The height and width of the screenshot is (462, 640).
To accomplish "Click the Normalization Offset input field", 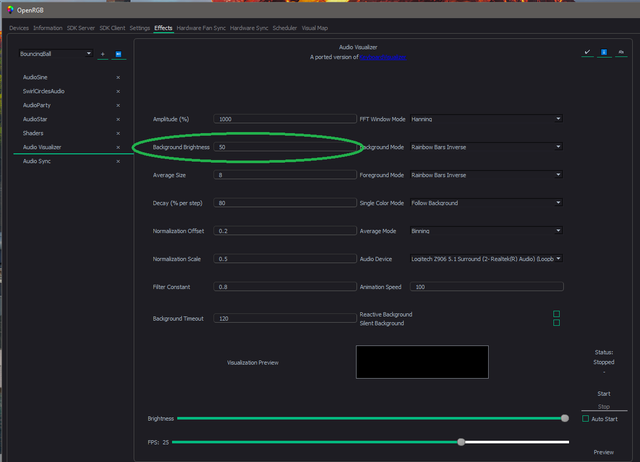I will [x=285, y=231].
